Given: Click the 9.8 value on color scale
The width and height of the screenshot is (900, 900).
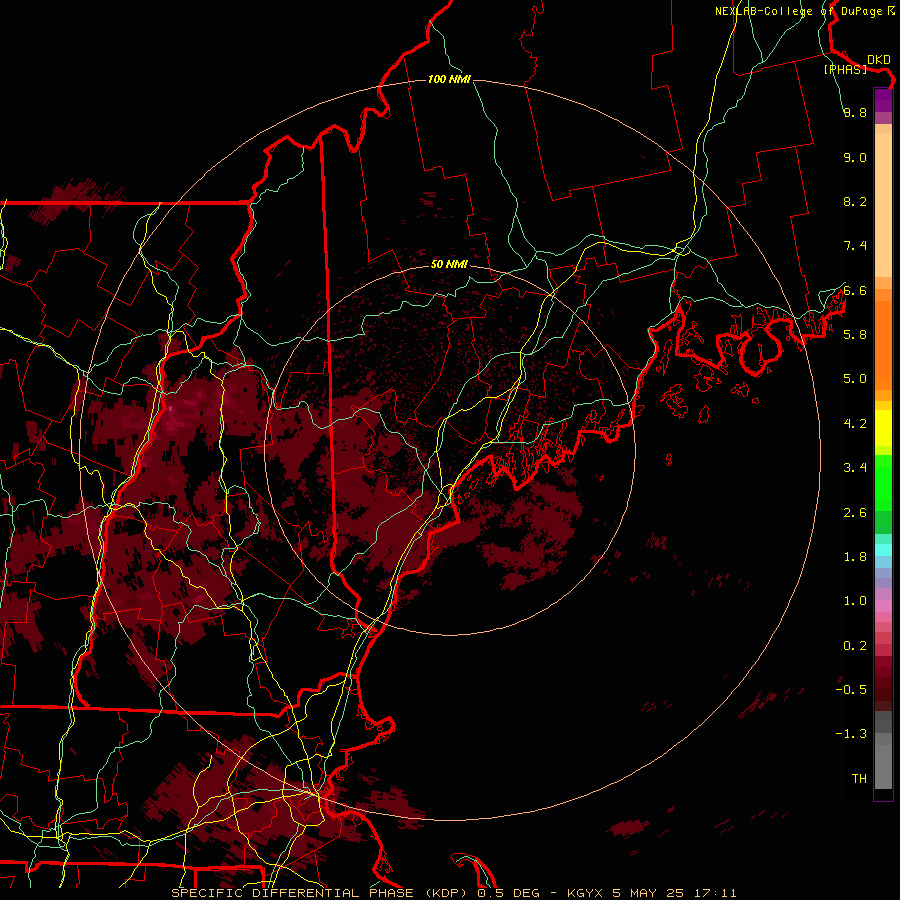Looking at the screenshot, I should click(x=855, y=112).
